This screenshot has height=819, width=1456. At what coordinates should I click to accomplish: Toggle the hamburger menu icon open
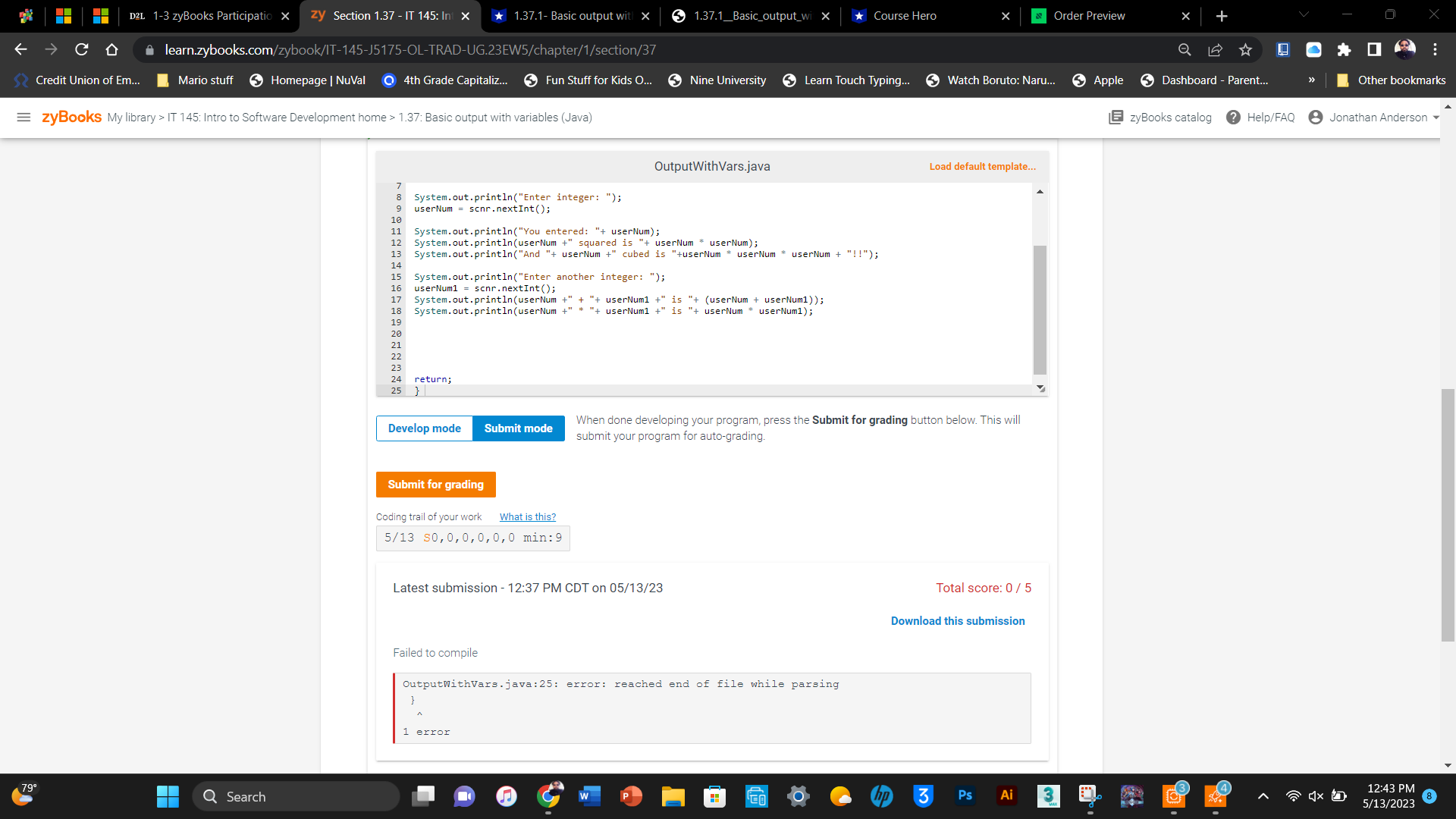(x=24, y=117)
